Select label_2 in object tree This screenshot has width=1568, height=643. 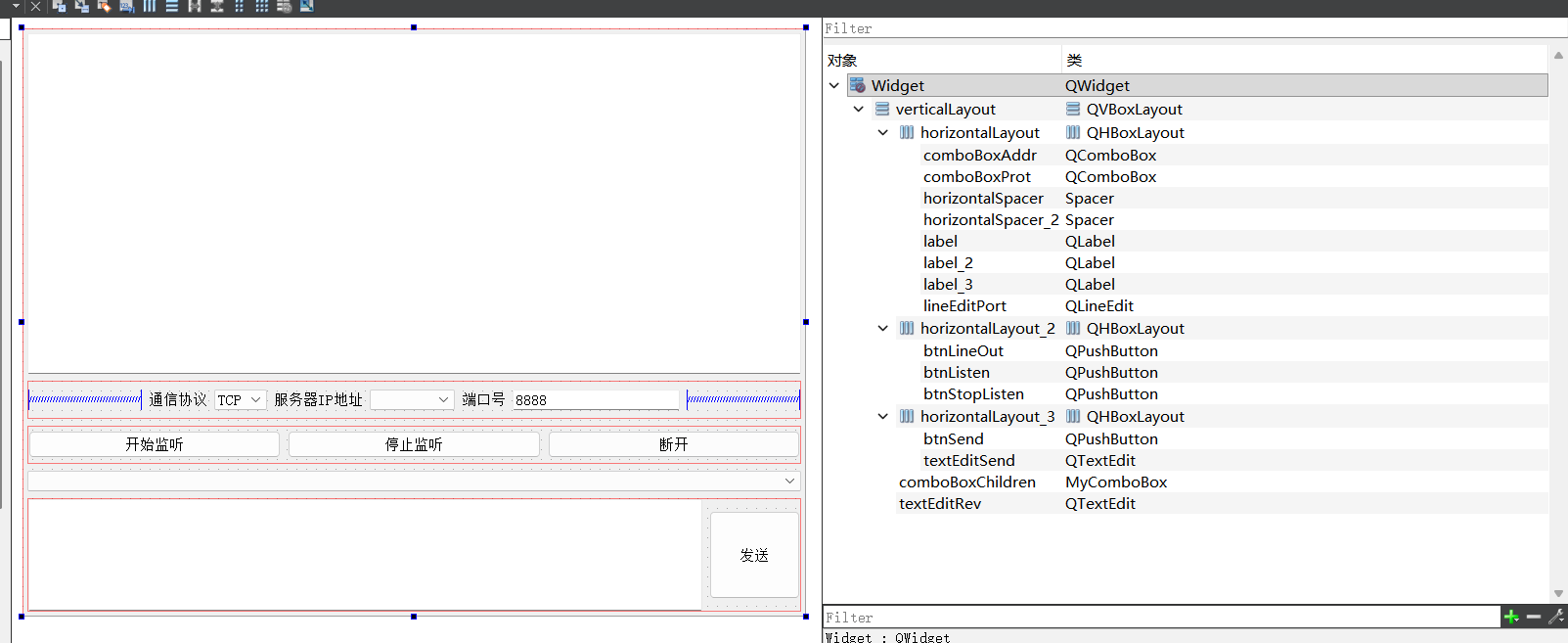point(948,262)
